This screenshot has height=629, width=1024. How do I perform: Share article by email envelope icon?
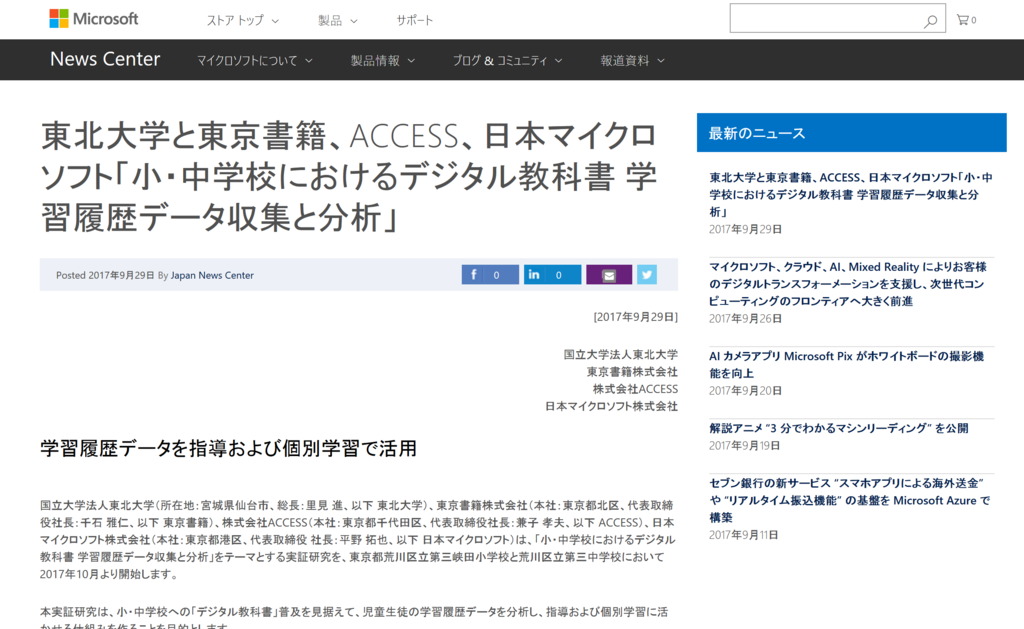[609, 274]
